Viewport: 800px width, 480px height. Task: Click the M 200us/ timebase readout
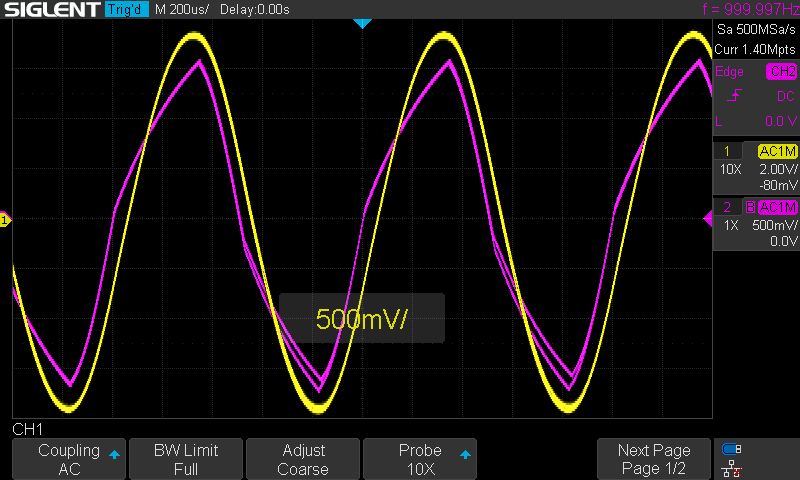181,9
